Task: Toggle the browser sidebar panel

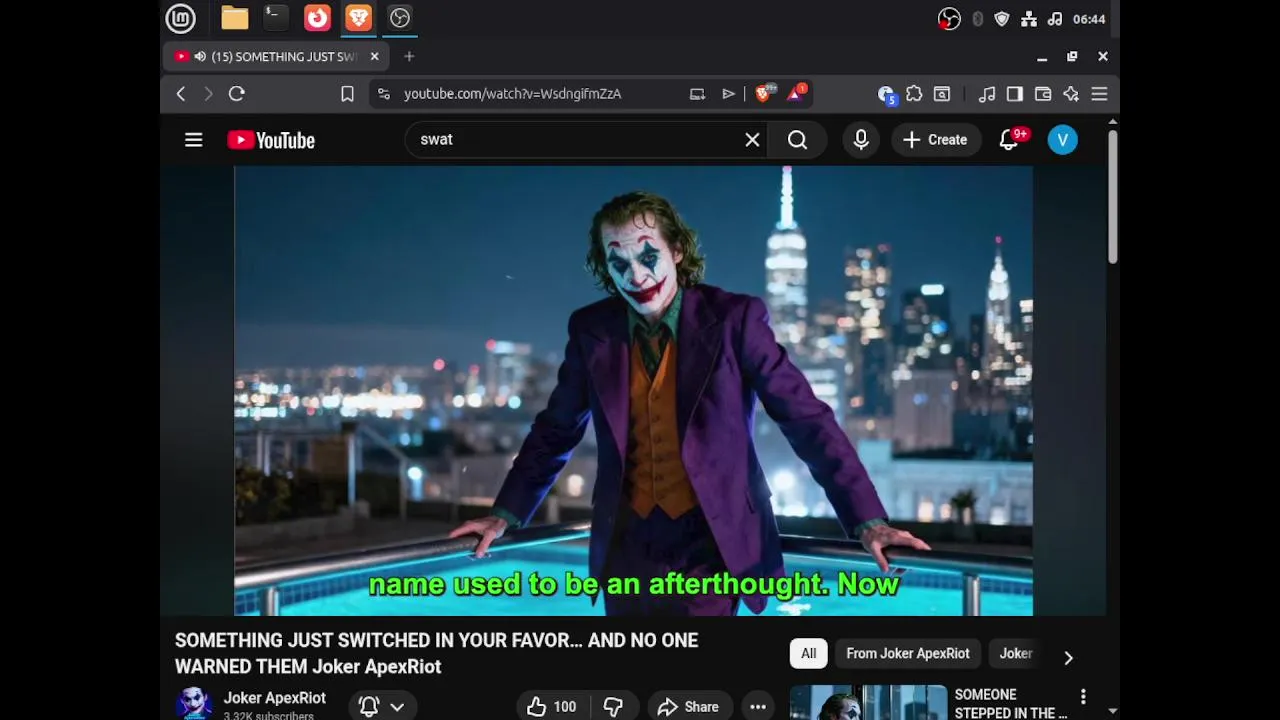Action: 1015,94
